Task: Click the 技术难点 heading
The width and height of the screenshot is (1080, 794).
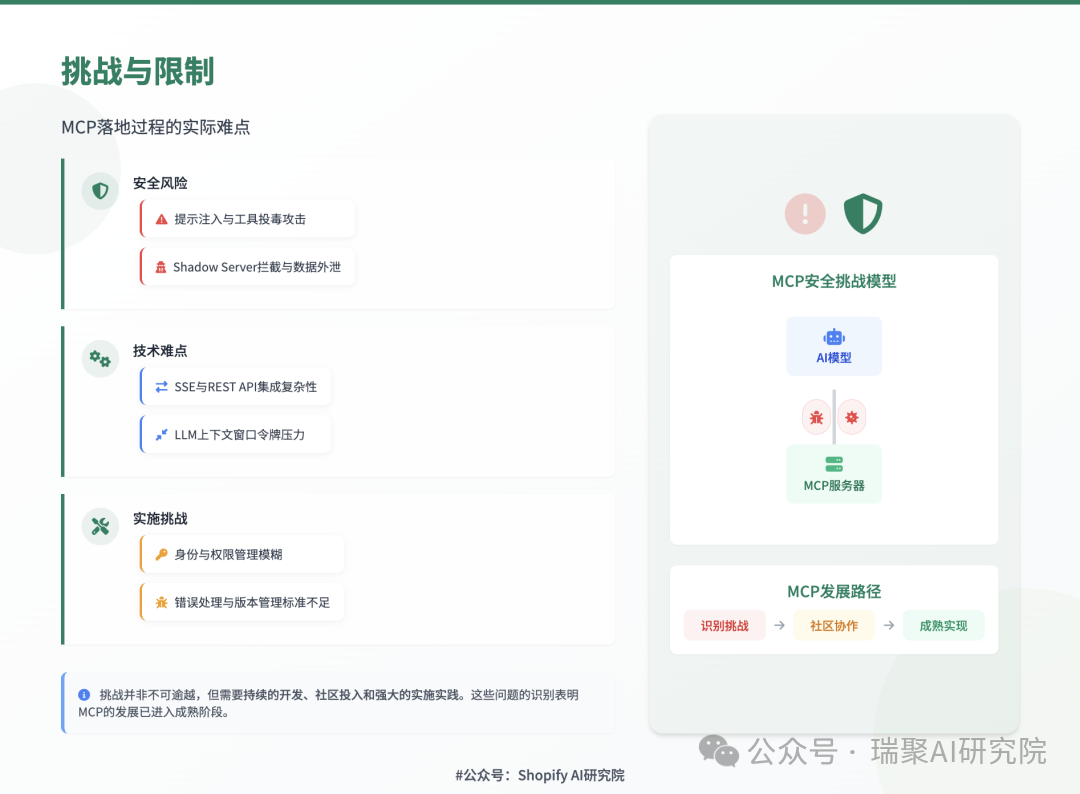Action: [x=160, y=351]
